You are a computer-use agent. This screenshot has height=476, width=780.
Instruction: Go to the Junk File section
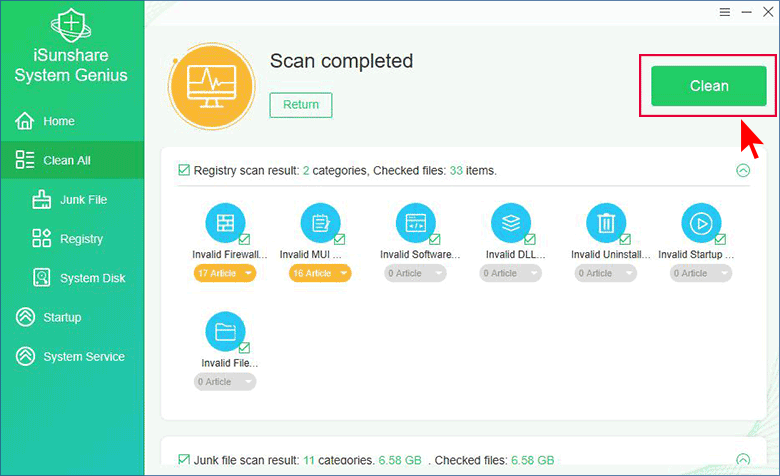(83, 200)
